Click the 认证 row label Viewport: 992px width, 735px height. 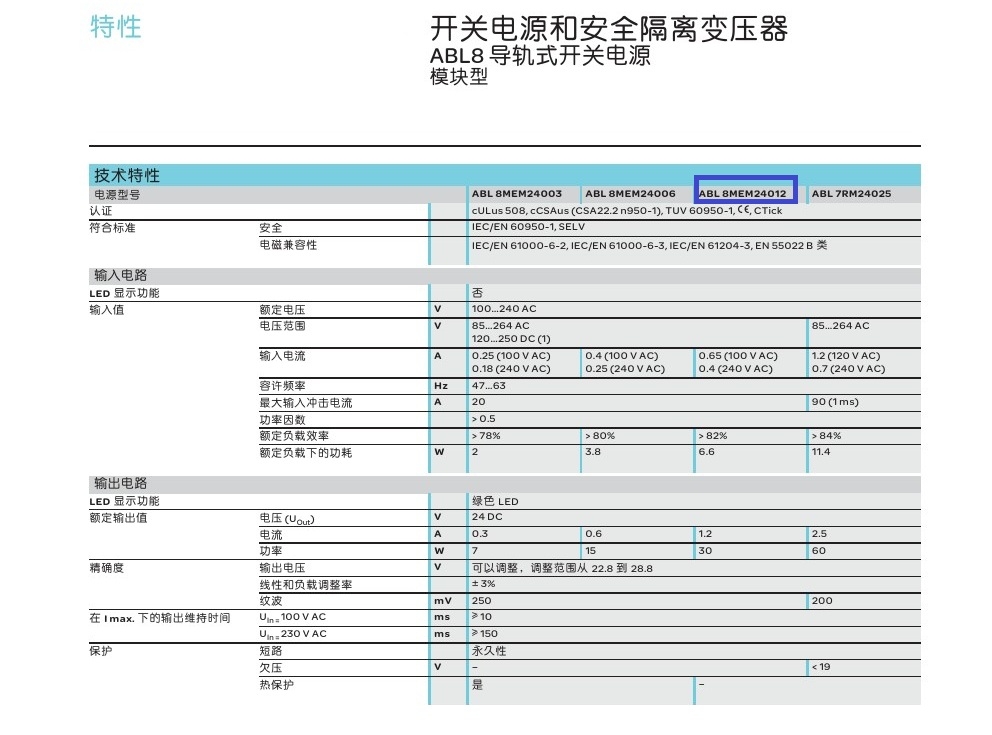pos(101,211)
